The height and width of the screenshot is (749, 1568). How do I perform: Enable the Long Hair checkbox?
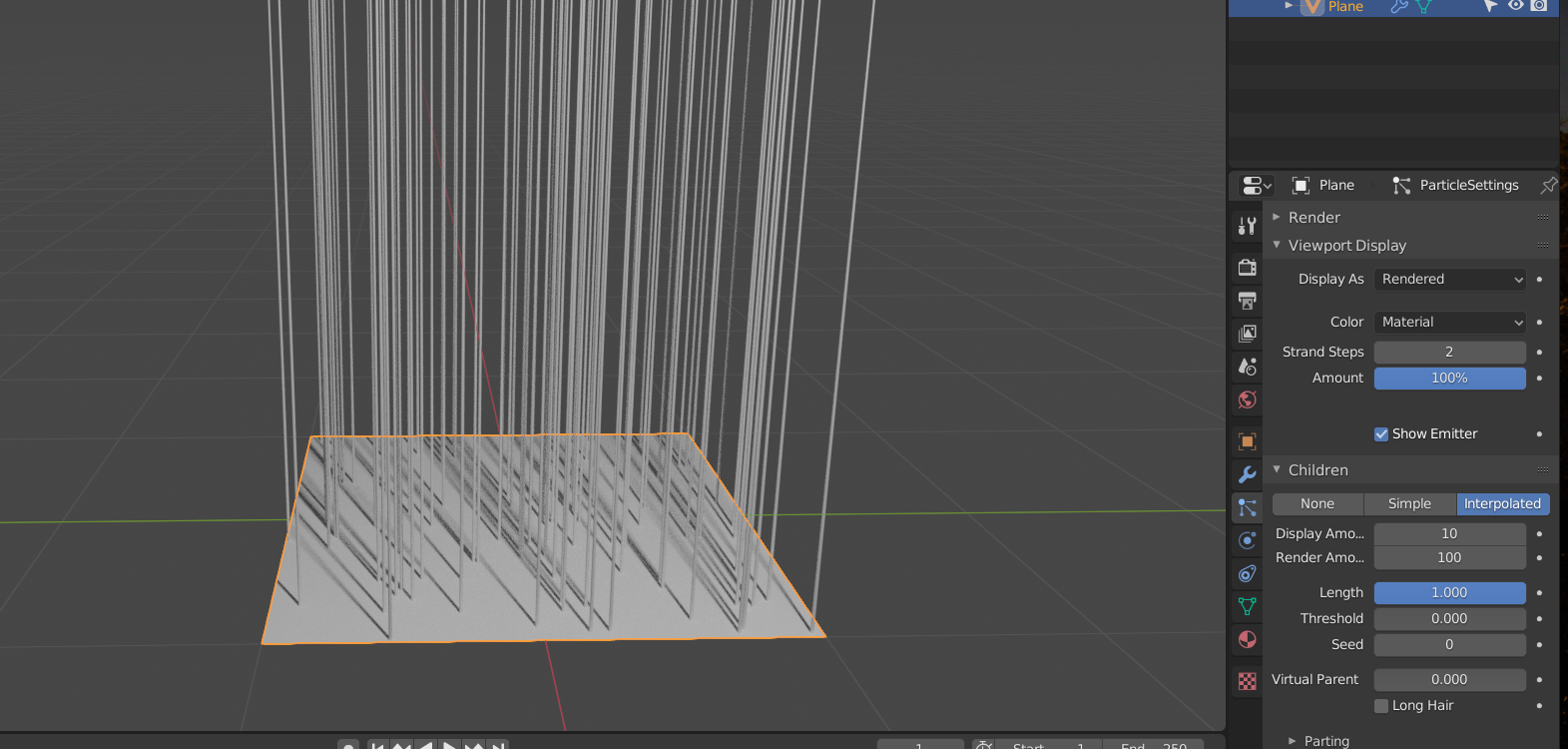[1381, 706]
